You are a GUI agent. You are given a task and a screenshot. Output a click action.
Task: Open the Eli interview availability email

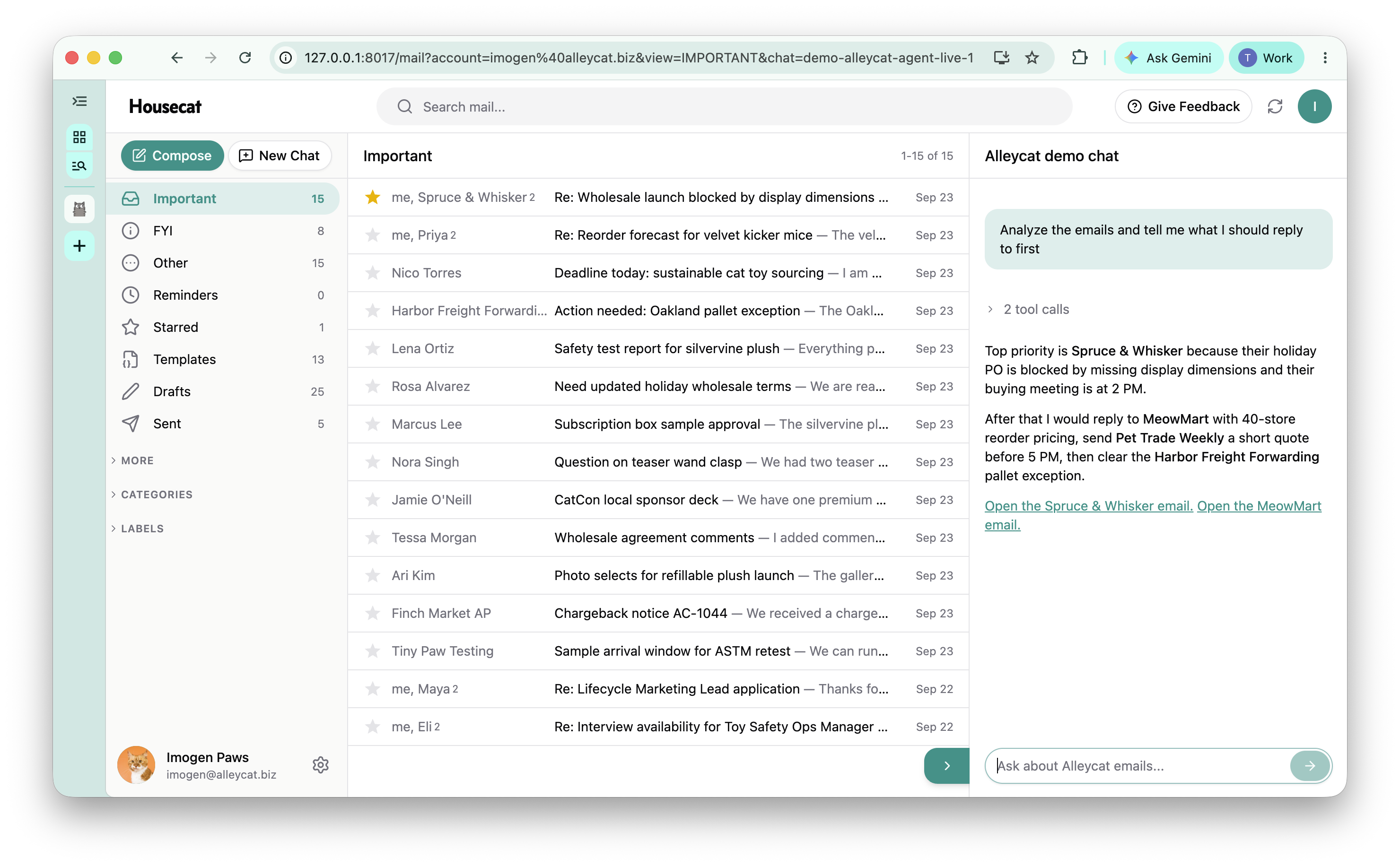[x=658, y=727]
